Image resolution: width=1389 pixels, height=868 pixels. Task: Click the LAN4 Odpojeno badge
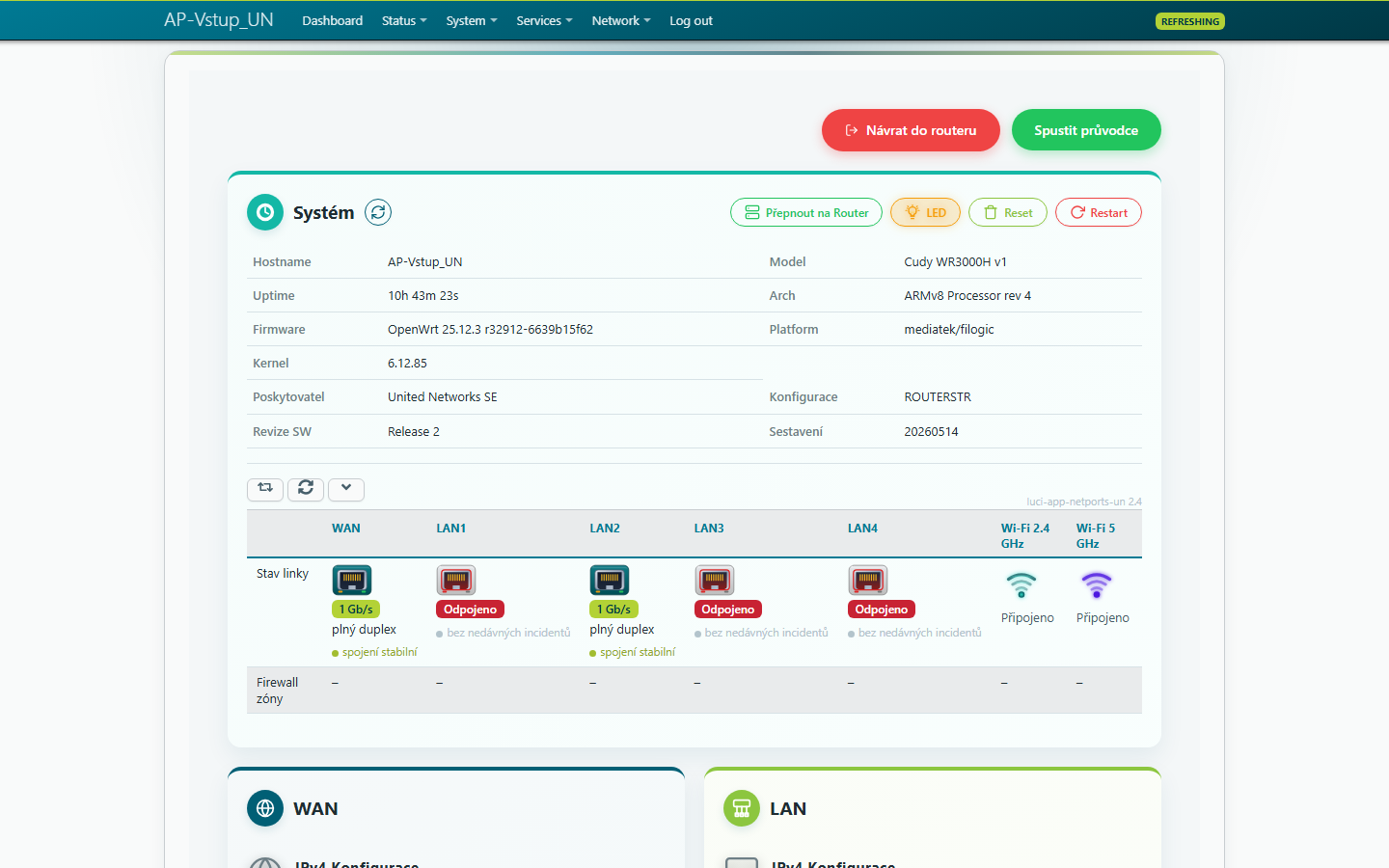click(882, 609)
